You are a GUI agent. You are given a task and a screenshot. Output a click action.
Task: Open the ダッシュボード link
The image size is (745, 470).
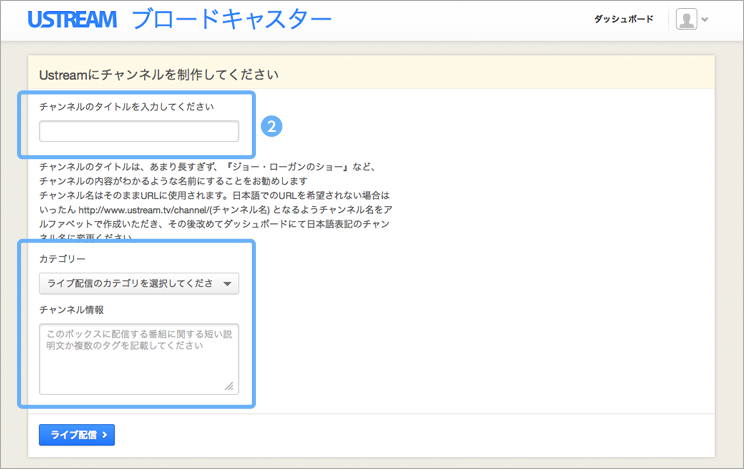[x=623, y=19]
